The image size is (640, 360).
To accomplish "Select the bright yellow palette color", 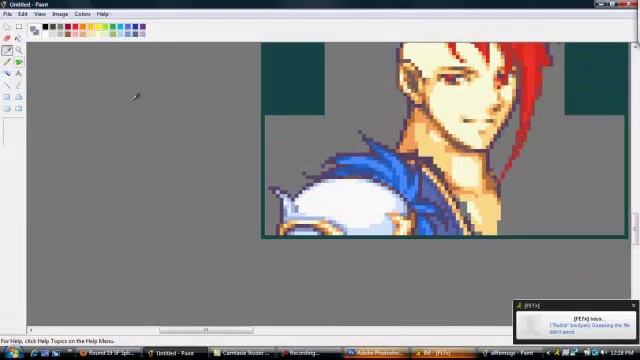I will click(x=98, y=27).
